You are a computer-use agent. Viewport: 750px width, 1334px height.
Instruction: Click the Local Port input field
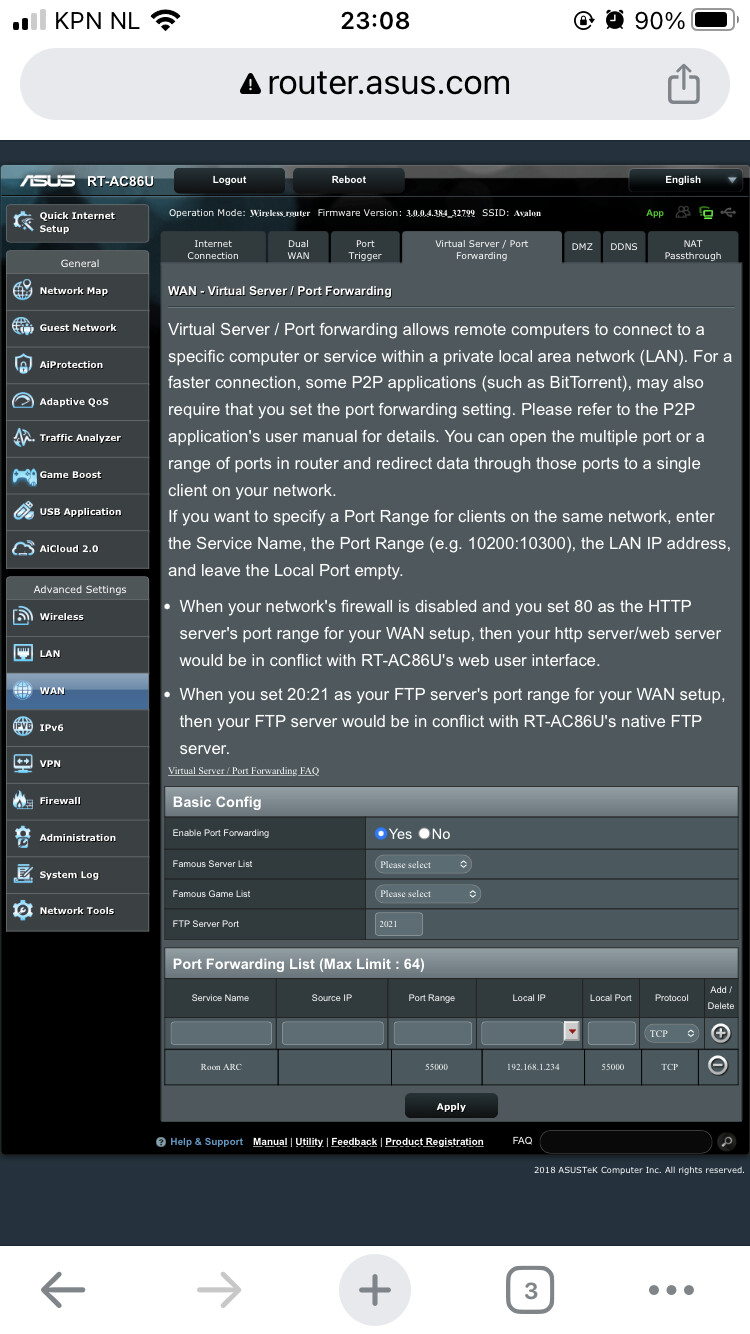[611, 1033]
